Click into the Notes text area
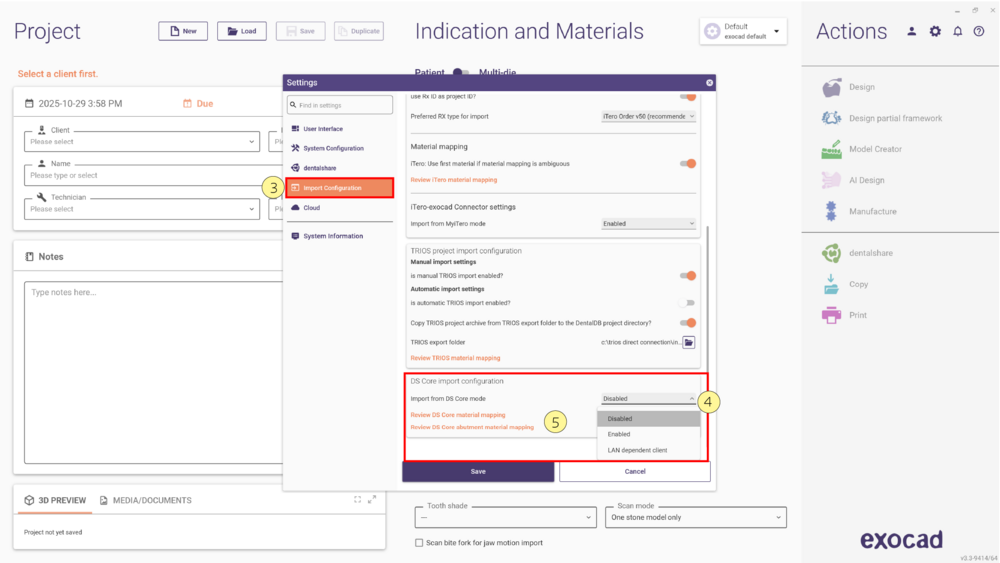Screen dimensions: 1000x563 (x=153, y=372)
